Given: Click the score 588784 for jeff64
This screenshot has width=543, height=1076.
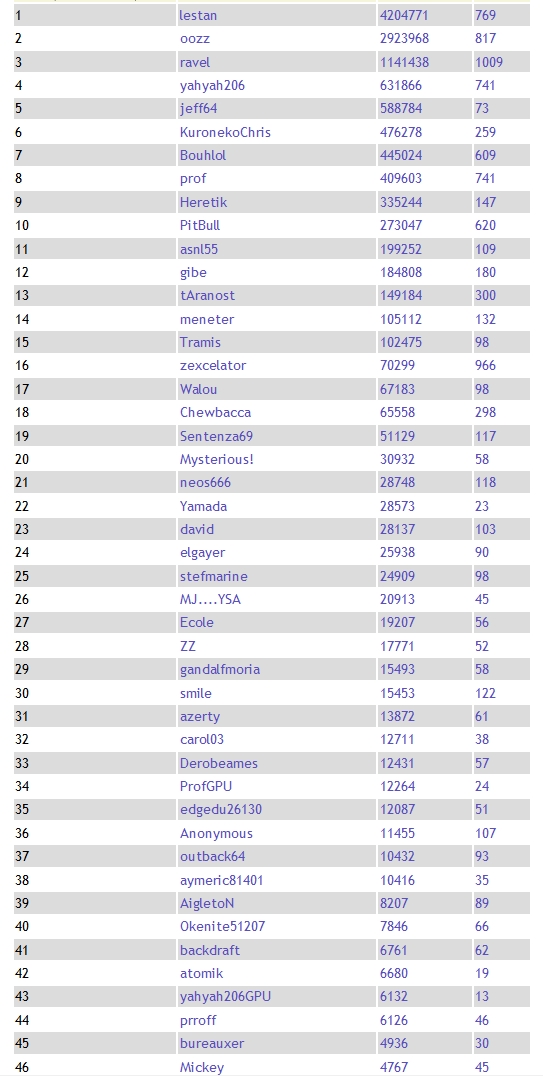Looking at the screenshot, I should [x=401, y=108].
